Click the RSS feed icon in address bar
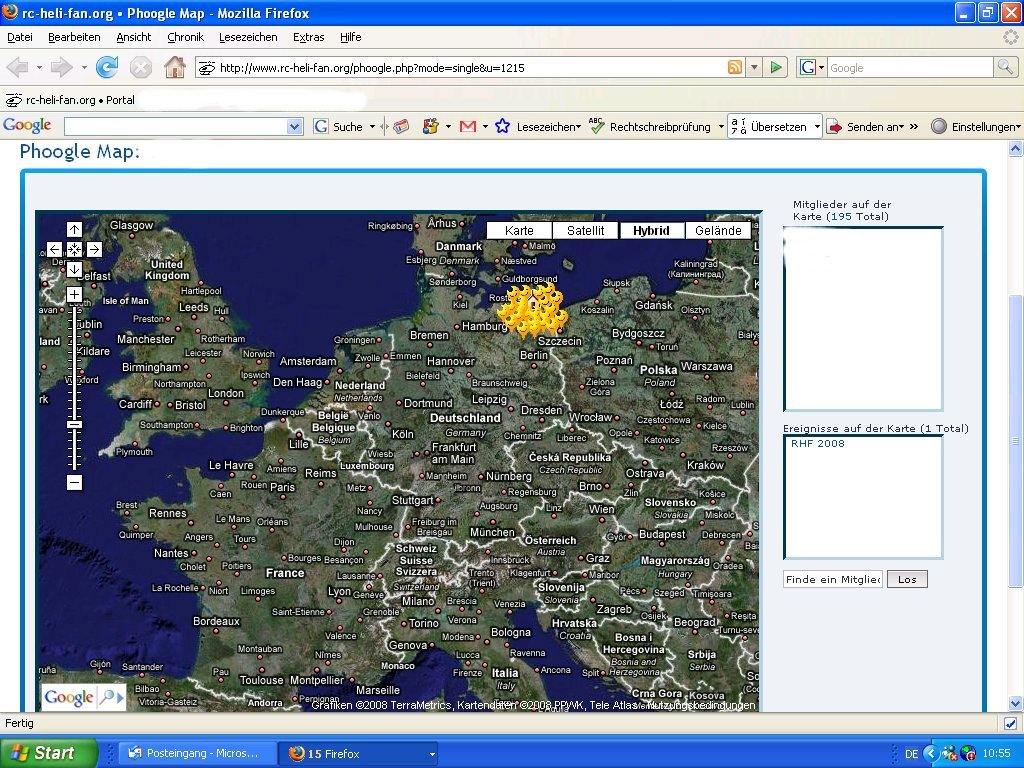The image size is (1024, 768). coord(735,67)
